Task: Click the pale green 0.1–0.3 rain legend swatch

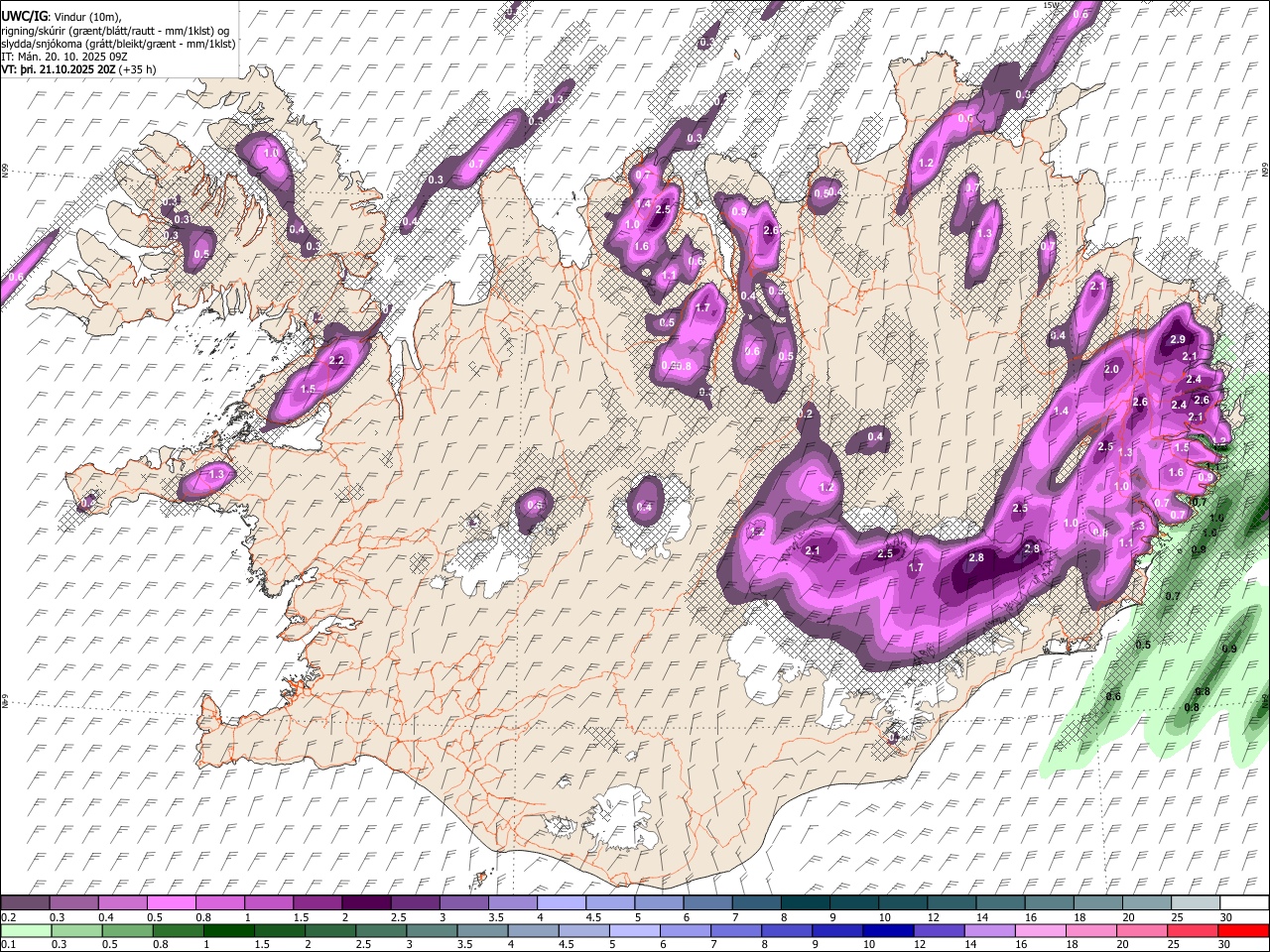Action: [x=25, y=930]
